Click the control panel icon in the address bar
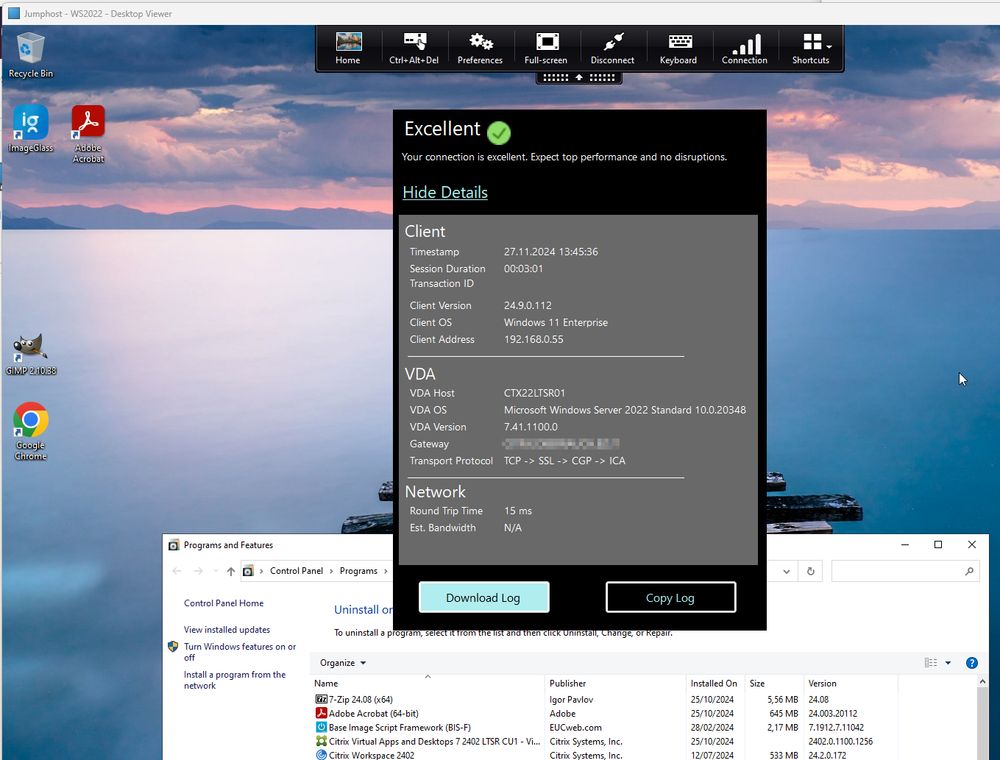Image resolution: width=1000 pixels, height=760 pixels. 248,571
